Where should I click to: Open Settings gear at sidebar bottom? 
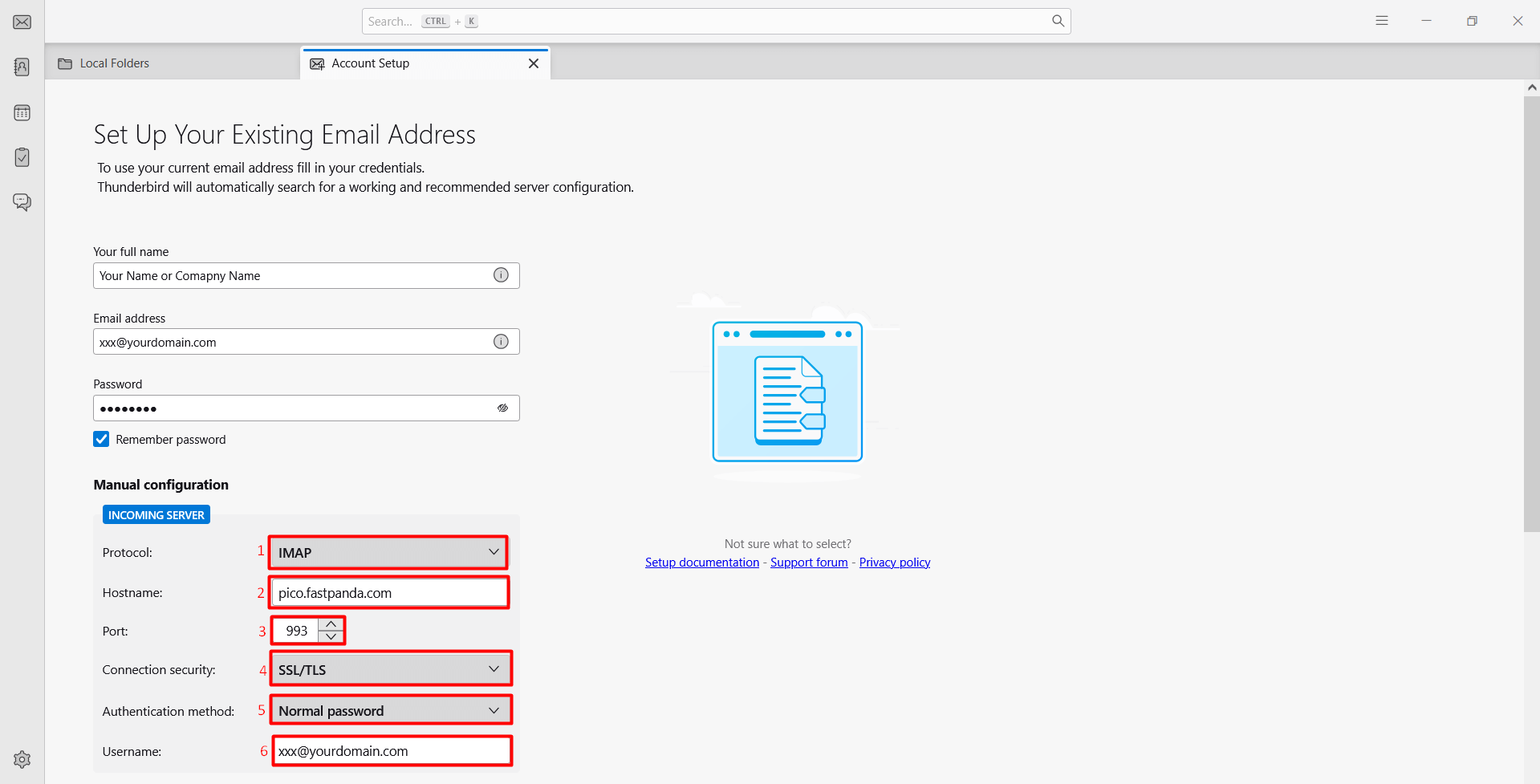click(x=22, y=759)
